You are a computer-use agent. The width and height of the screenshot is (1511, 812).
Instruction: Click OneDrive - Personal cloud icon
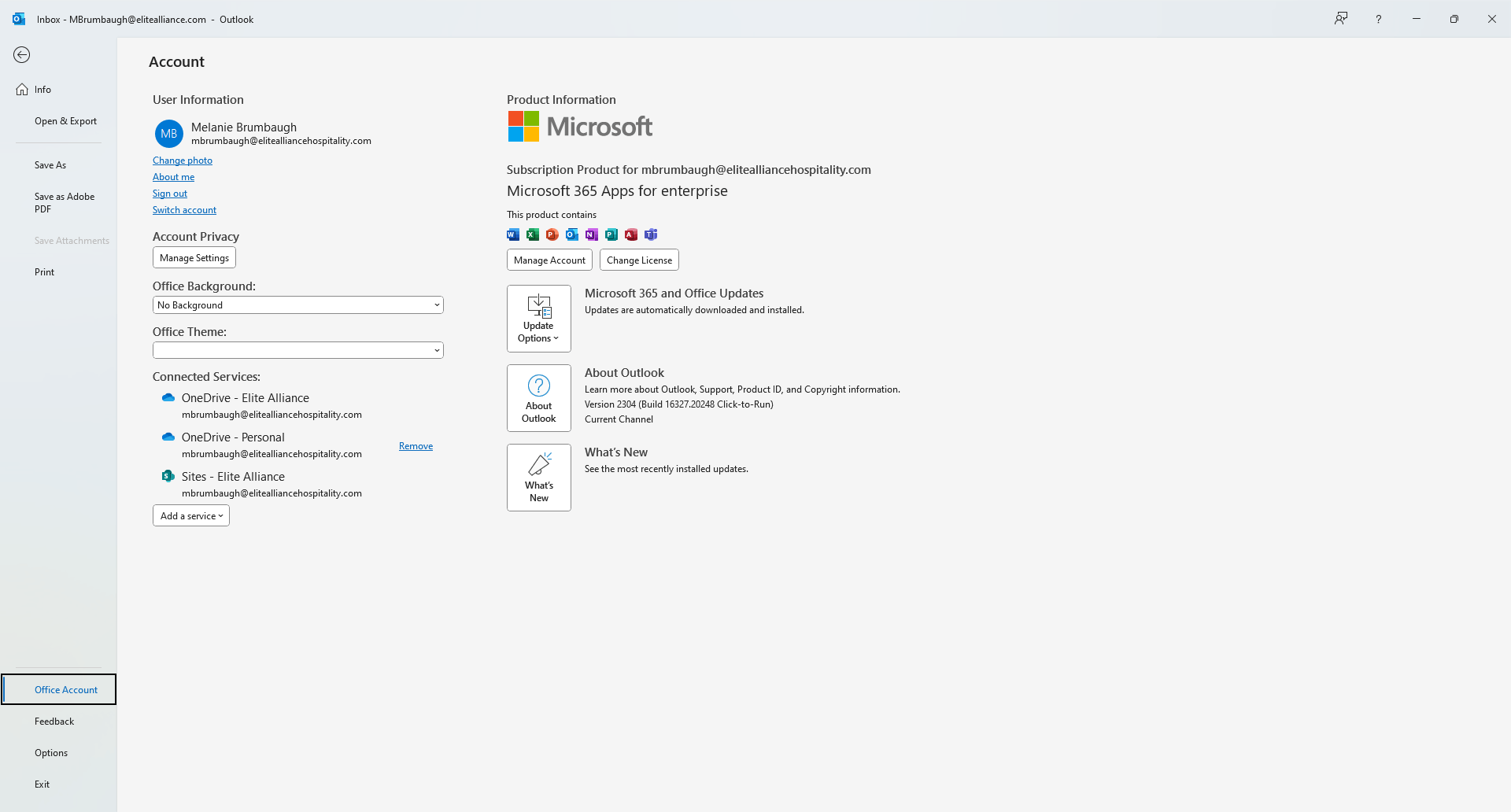168,437
